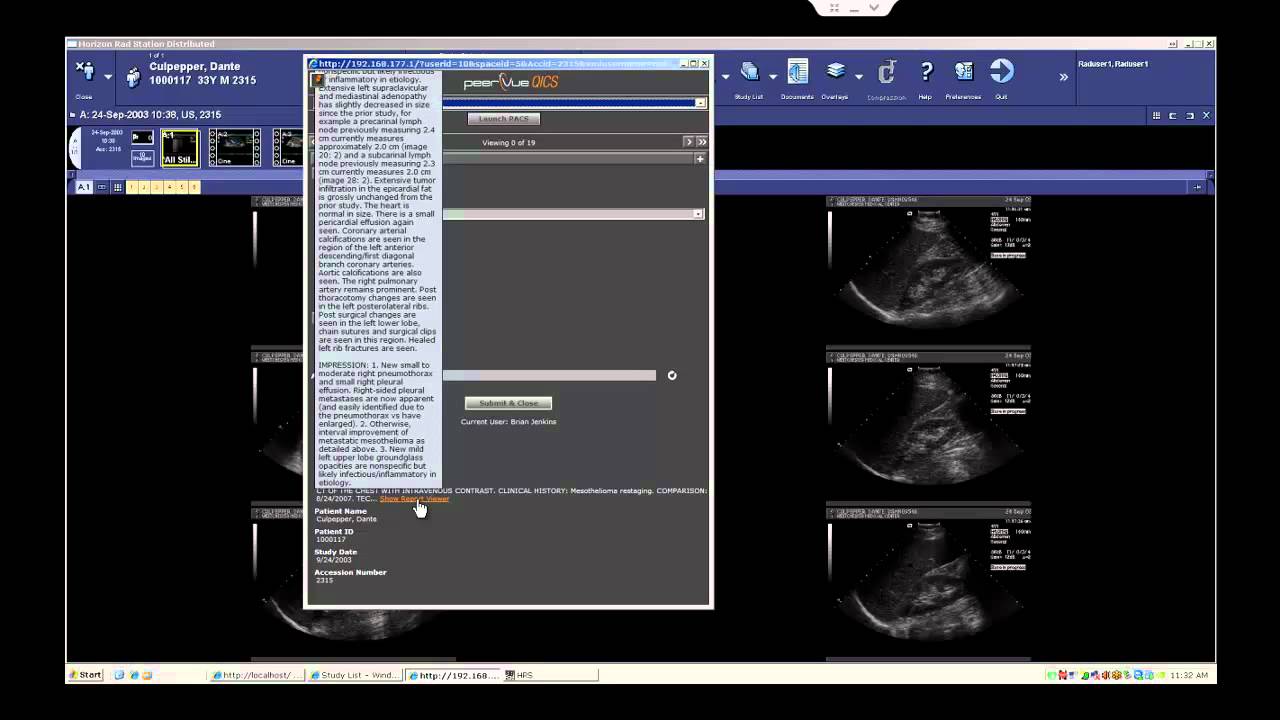This screenshot has height=720, width=1280.
Task: Select the A:1 All Stills series thumbnail
Action: tap(180, 148)
